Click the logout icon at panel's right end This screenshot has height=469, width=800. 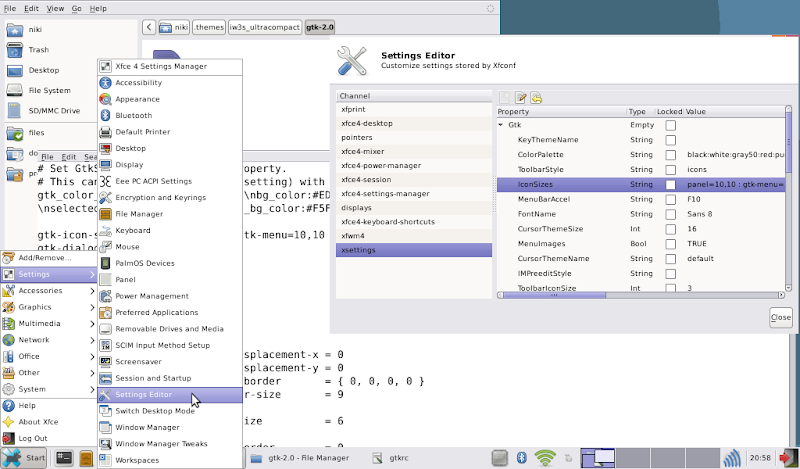click(788, 458)
